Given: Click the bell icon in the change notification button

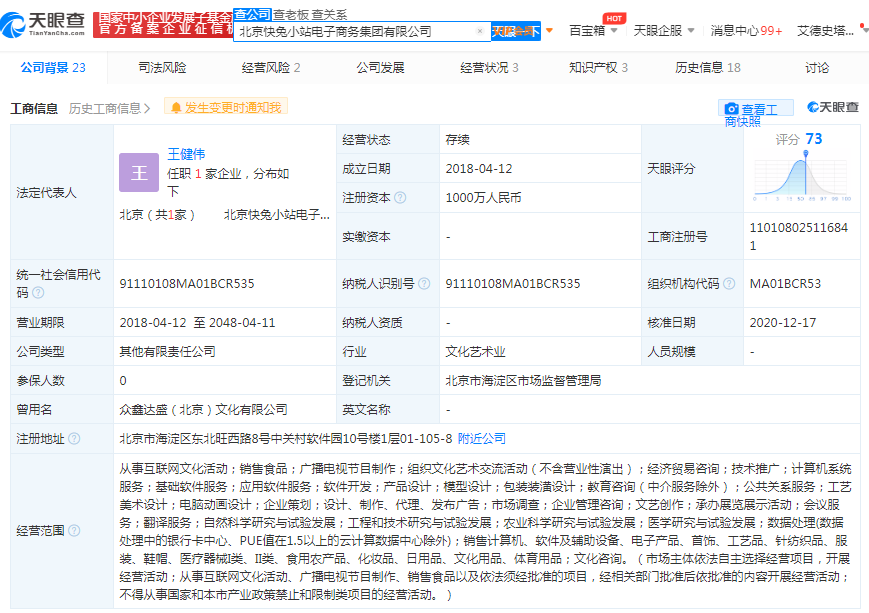Looking at the screenshot, I should point(176,108).
